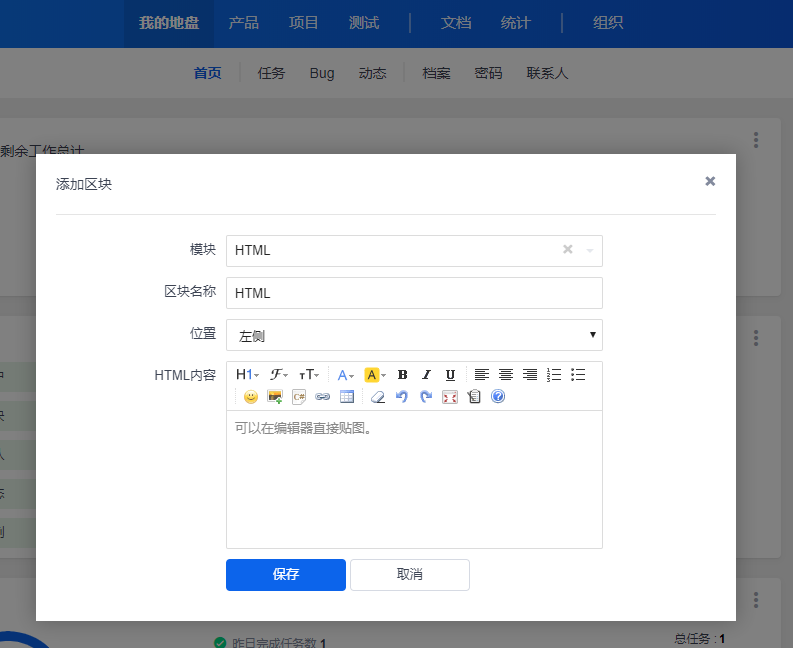793x648 pixels.
Task: Insert a table into the editor
Action: [347, 397]
